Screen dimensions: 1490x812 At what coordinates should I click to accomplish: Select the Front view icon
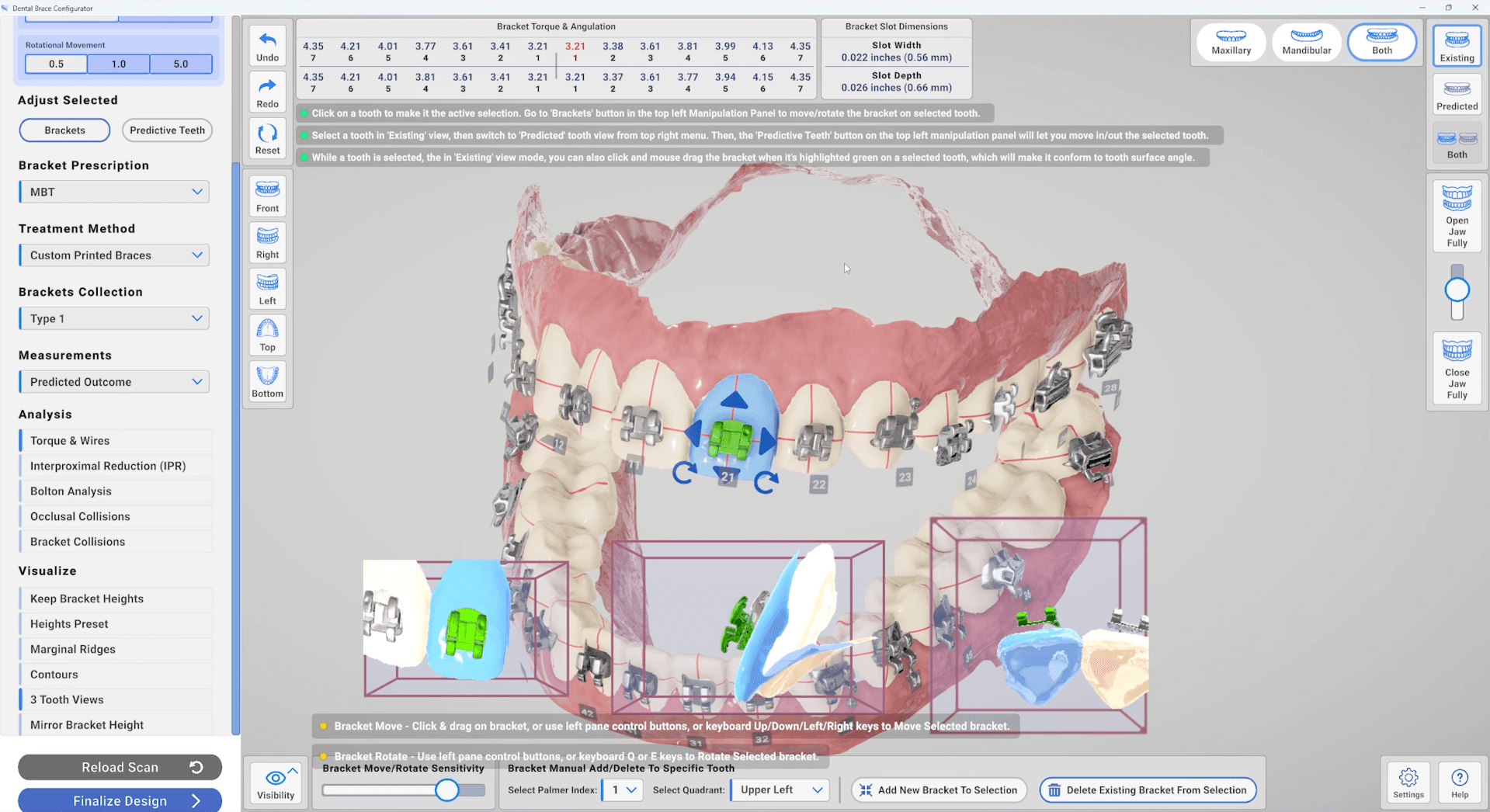pos(266,196)
